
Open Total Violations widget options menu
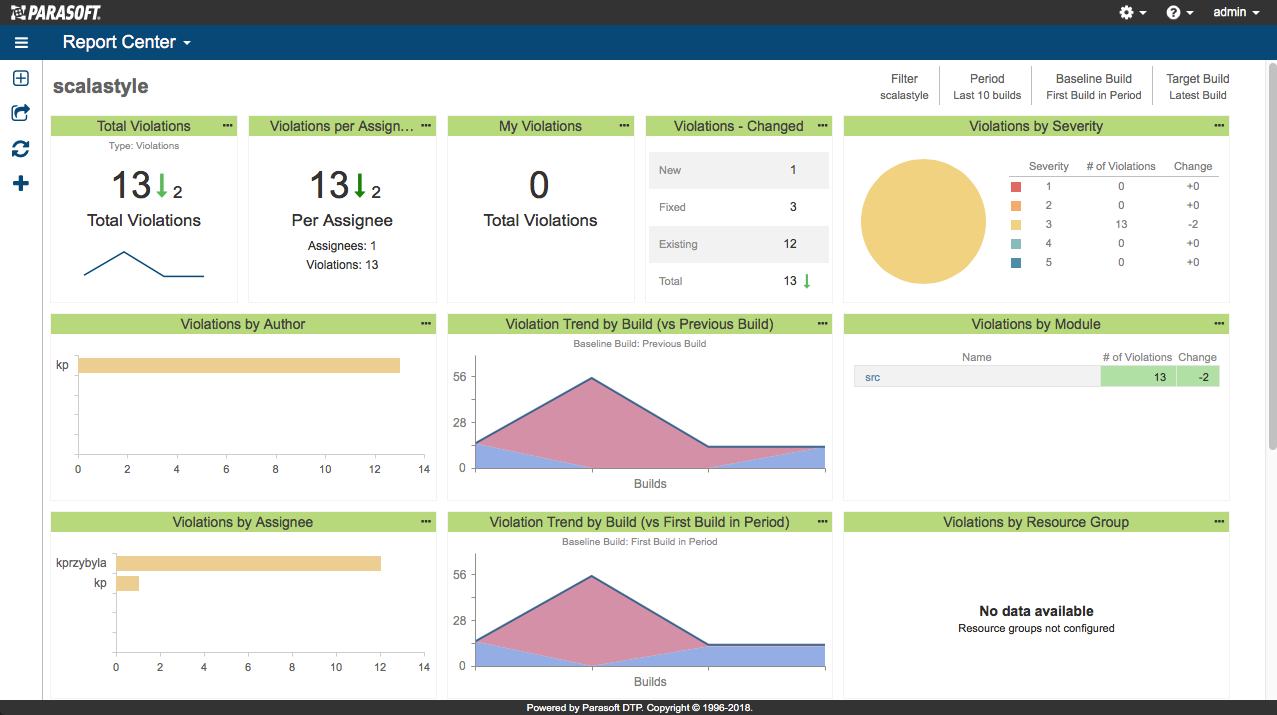[228, 126]
